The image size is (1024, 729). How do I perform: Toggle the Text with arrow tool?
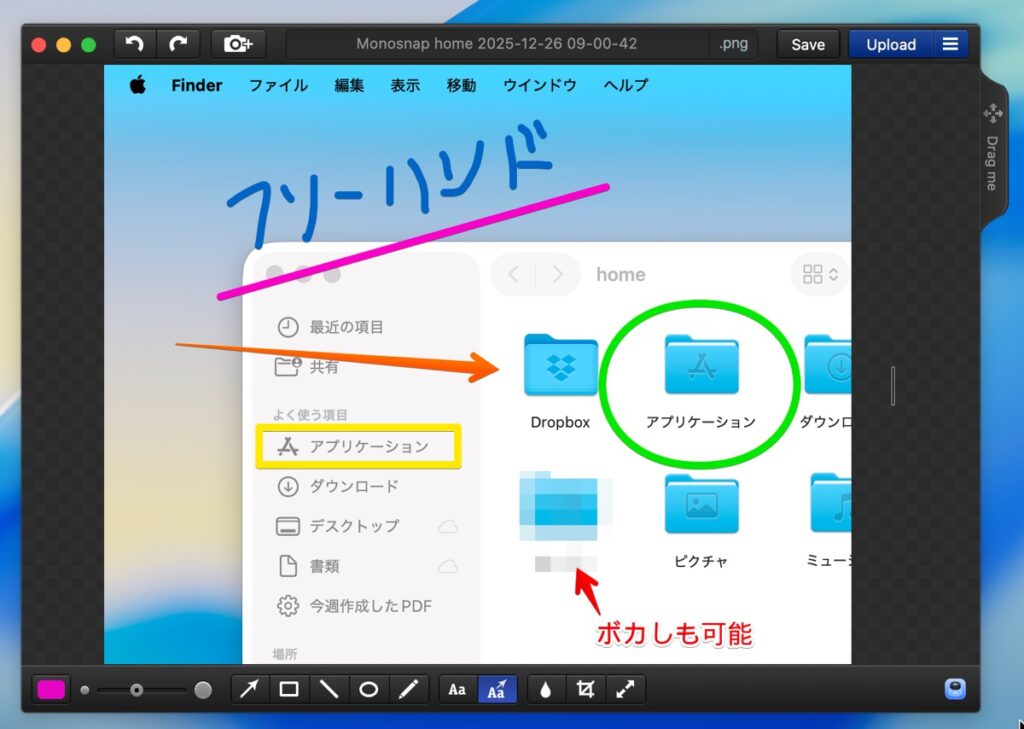tap(497, 689)
